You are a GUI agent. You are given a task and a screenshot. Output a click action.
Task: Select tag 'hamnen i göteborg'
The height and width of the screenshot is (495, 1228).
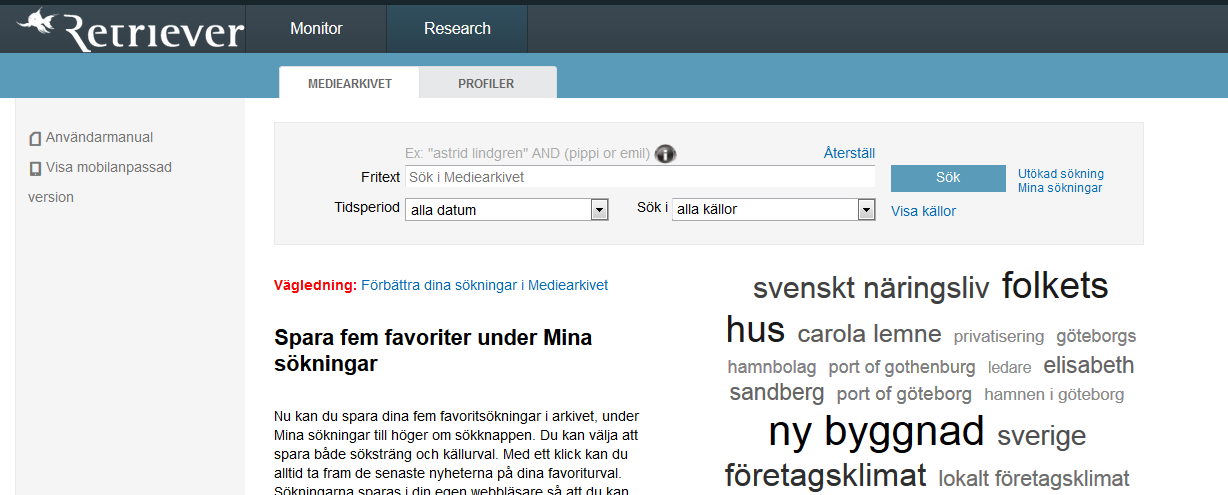(x=1054, y=394)
